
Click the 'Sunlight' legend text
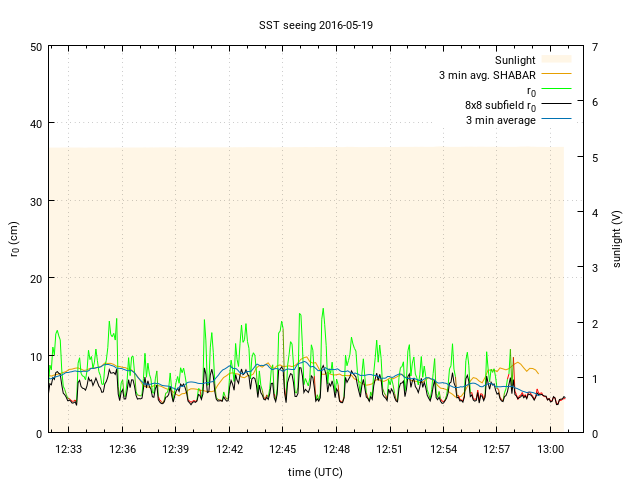(515, 60)
